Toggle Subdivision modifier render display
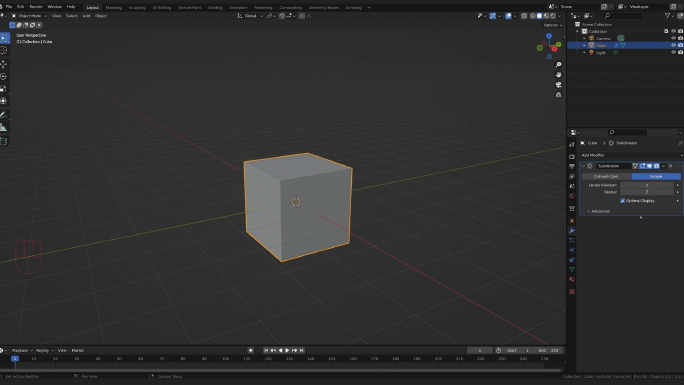 [x=656, y=166]
